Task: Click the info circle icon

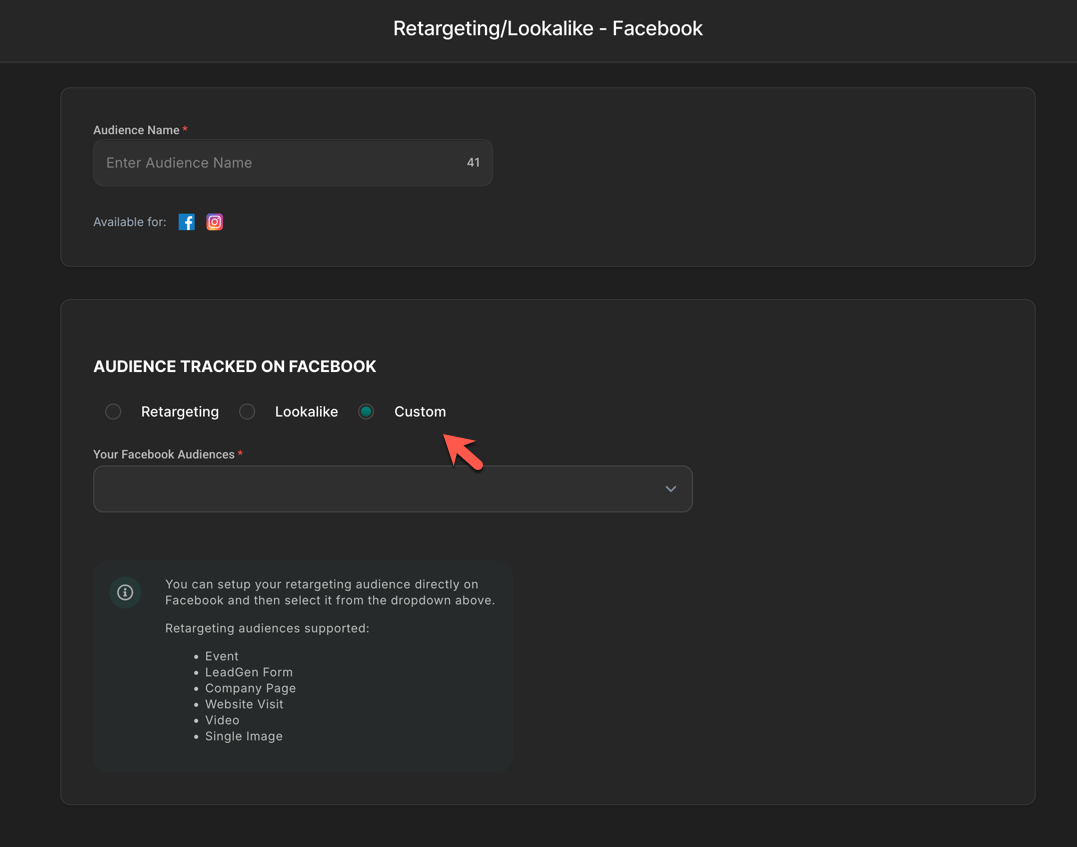Action: (x=125, y=593)
